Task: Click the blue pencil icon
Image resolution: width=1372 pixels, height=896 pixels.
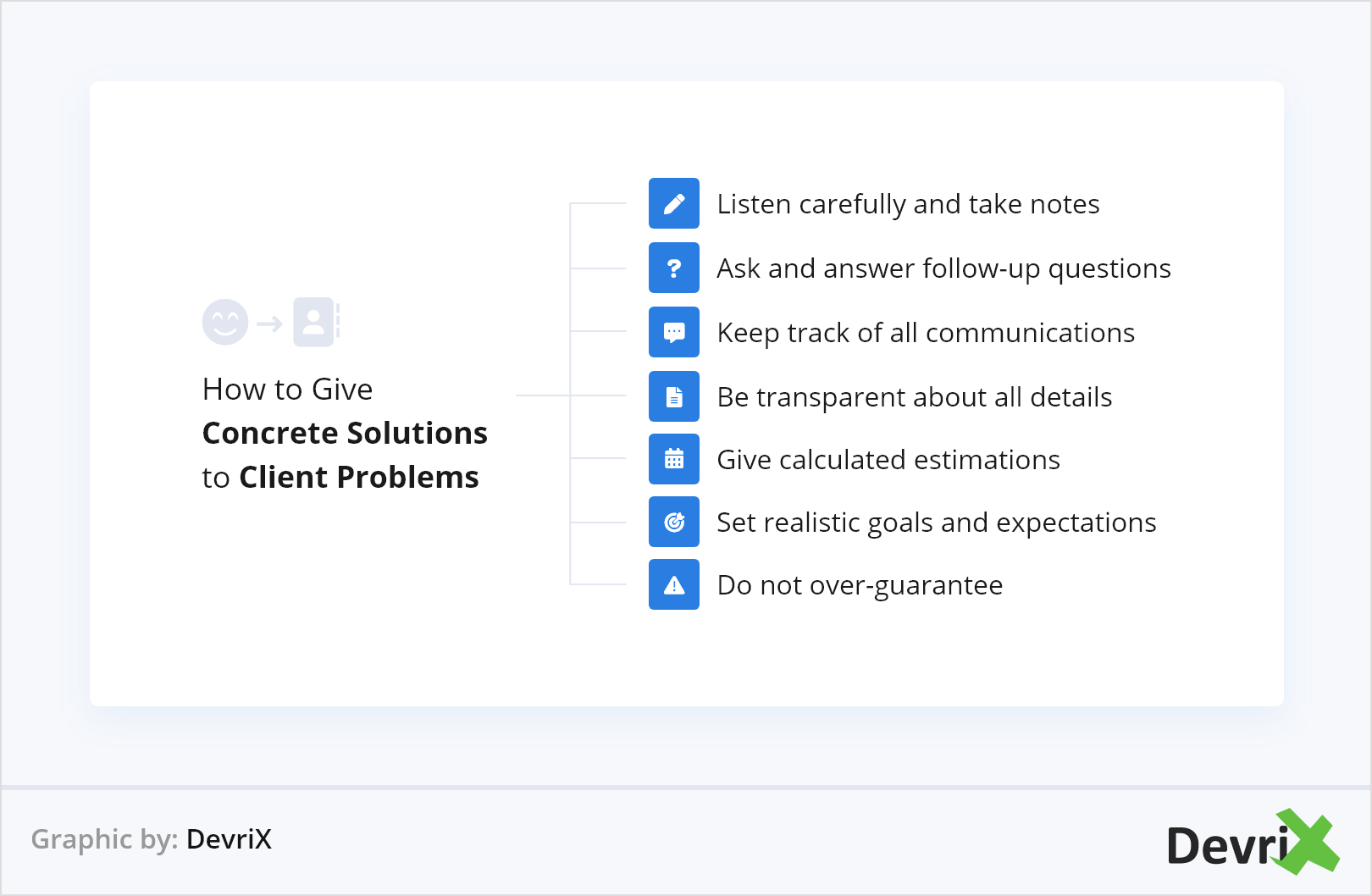Action: [x=674, y=203]
